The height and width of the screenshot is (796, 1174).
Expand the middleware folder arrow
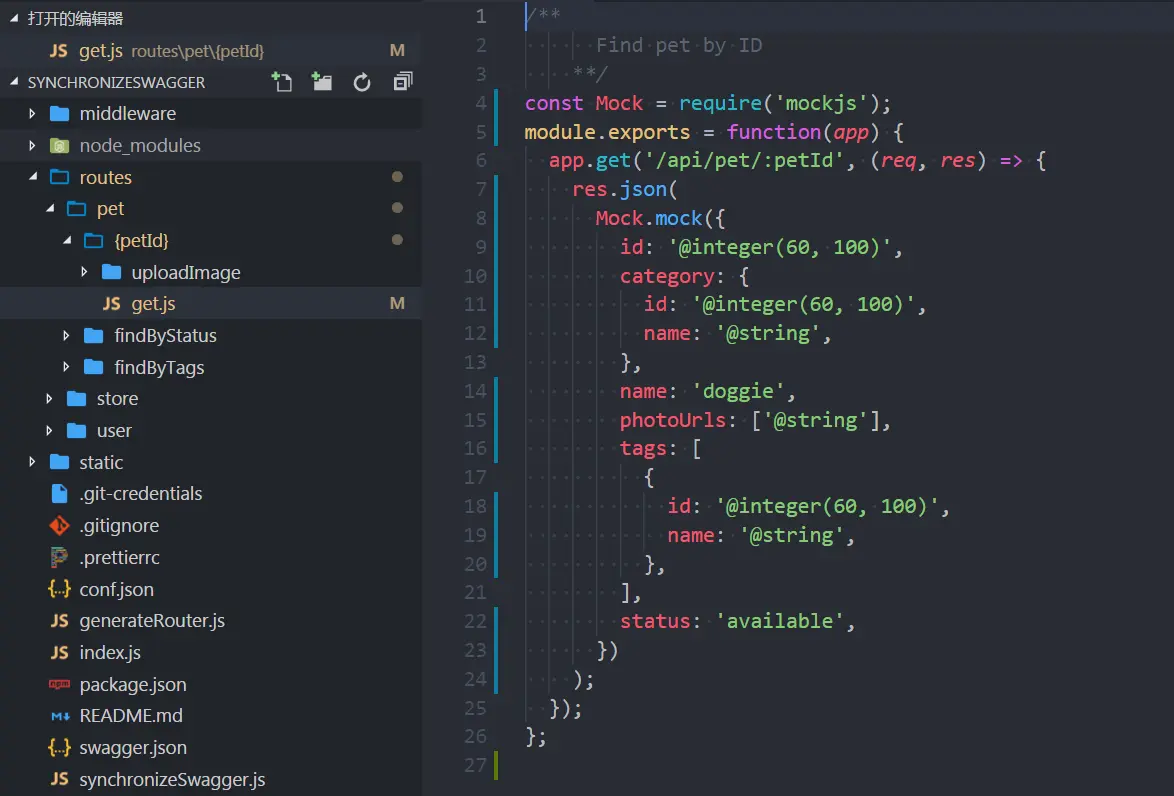[x=32, y=114]
